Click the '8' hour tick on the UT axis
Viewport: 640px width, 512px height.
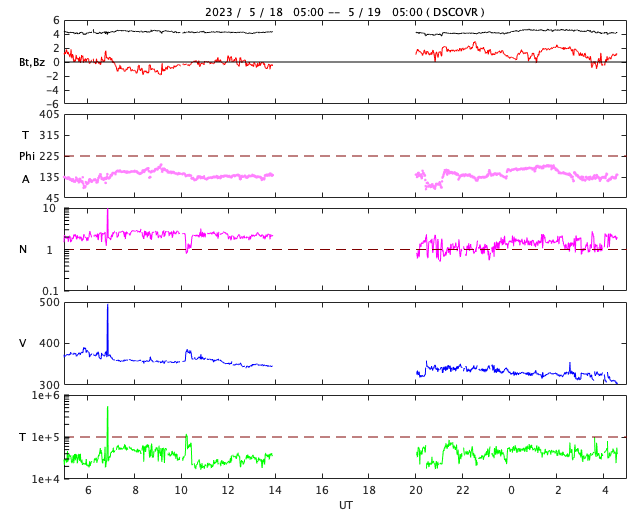(135, 490)
